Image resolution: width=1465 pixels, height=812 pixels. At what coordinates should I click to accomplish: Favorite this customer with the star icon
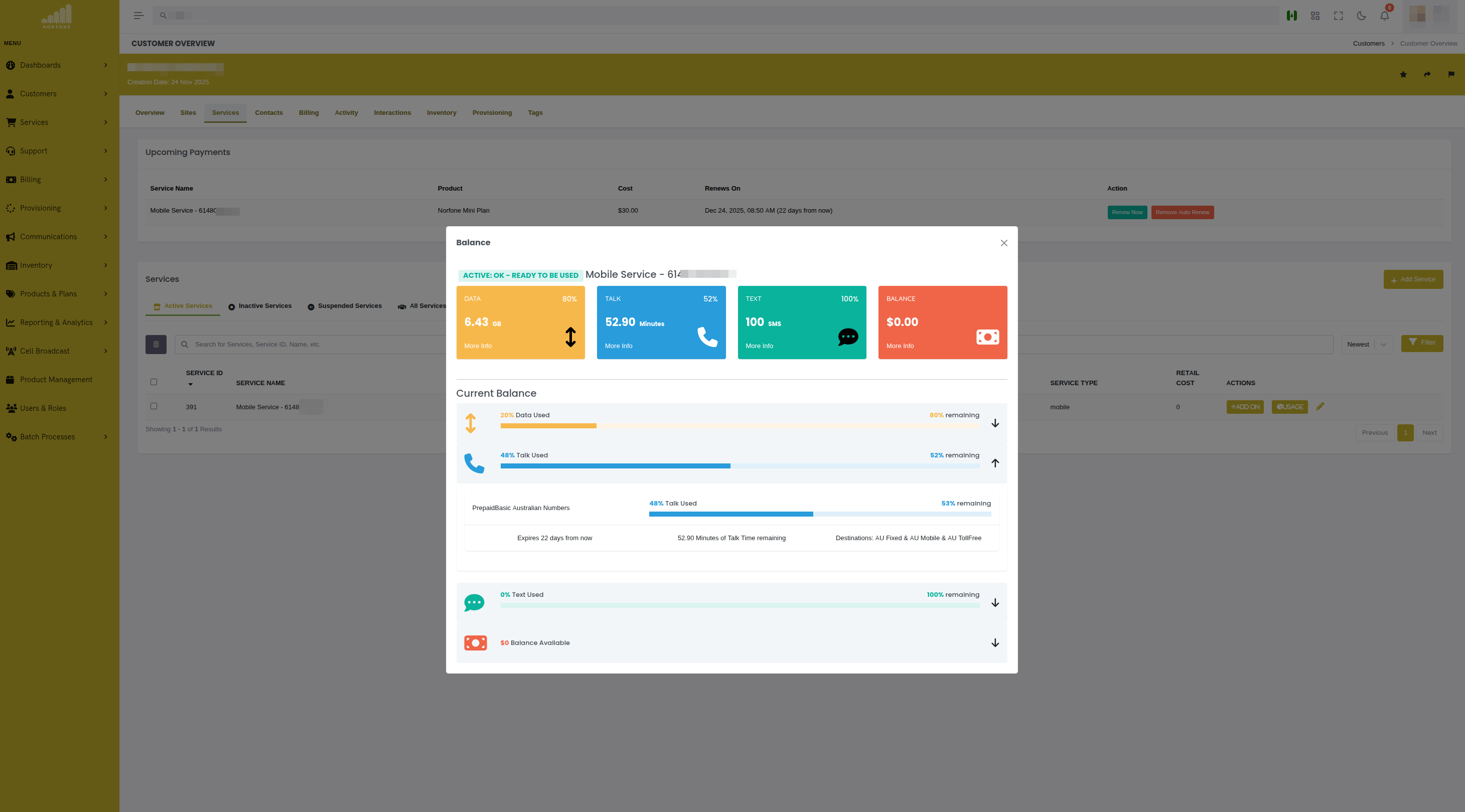coord(1404,75)
